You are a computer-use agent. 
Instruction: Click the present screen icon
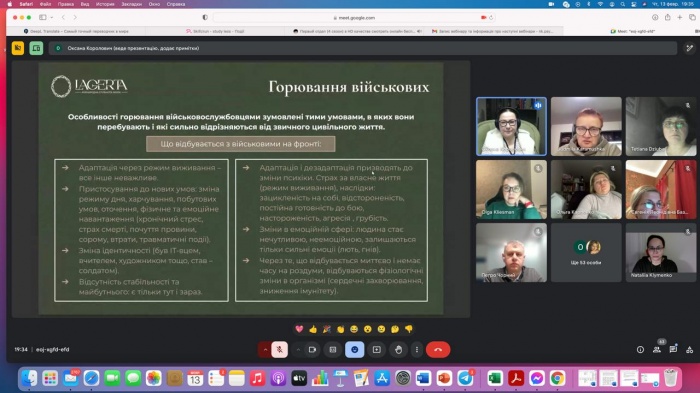(x=377, y=350)
